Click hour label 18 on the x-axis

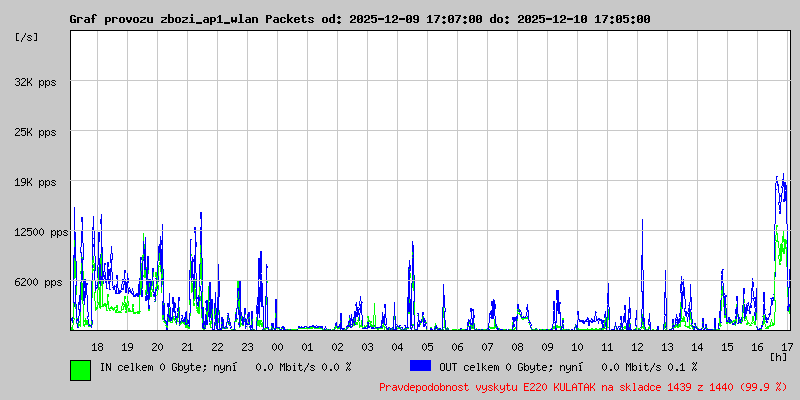[97, 347]
